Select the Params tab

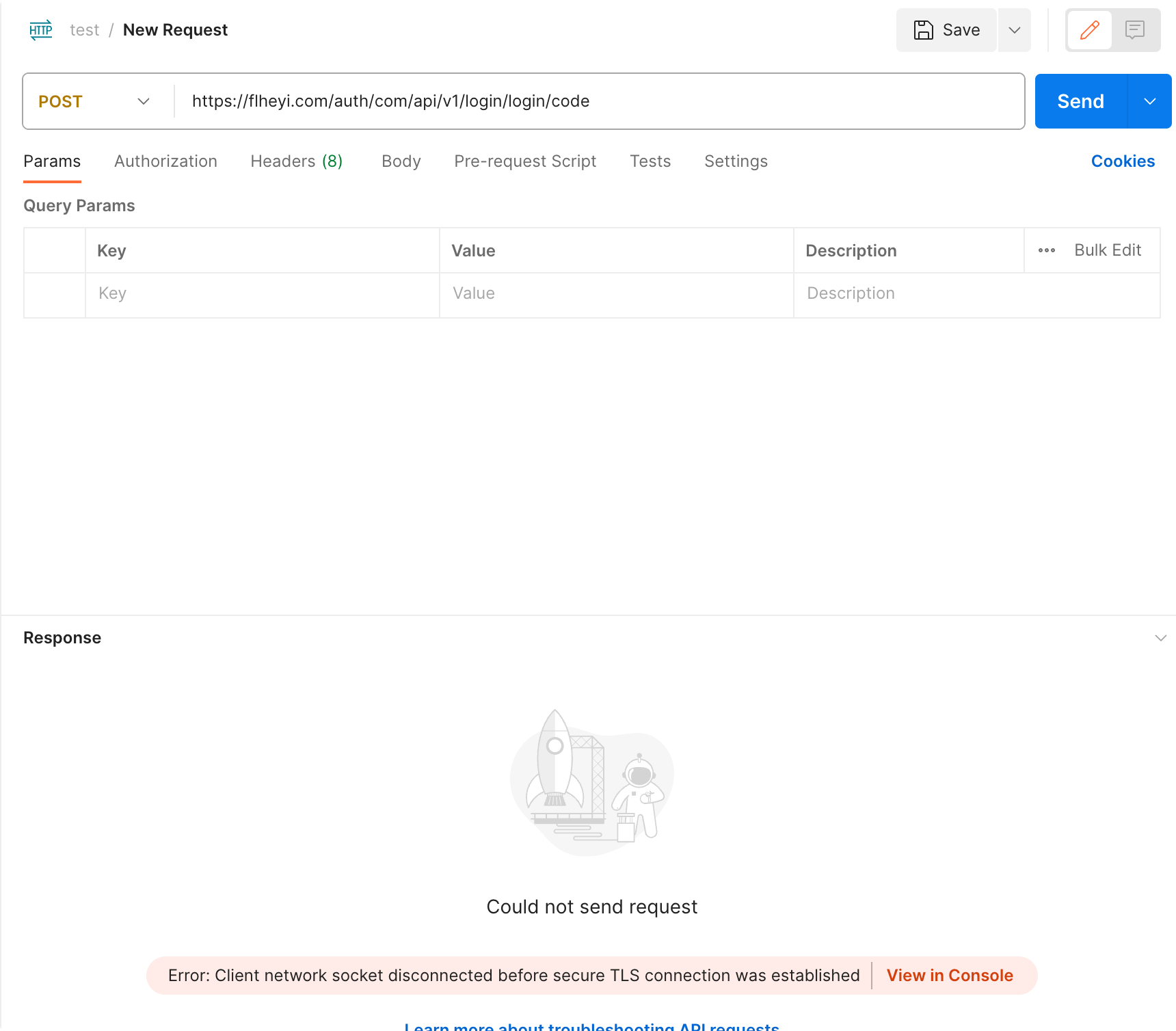point(52,161)
